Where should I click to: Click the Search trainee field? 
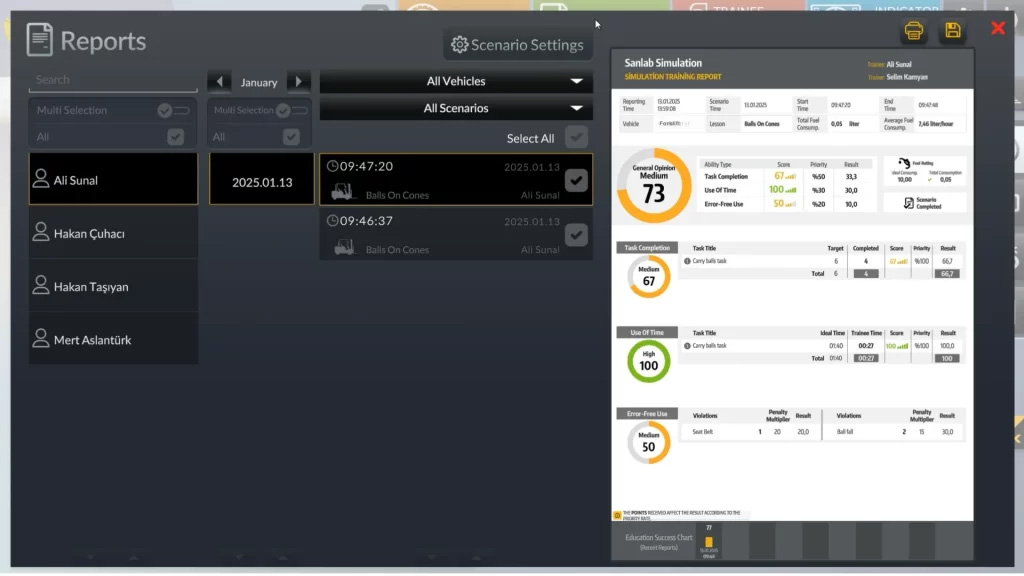tap(112, 80)
